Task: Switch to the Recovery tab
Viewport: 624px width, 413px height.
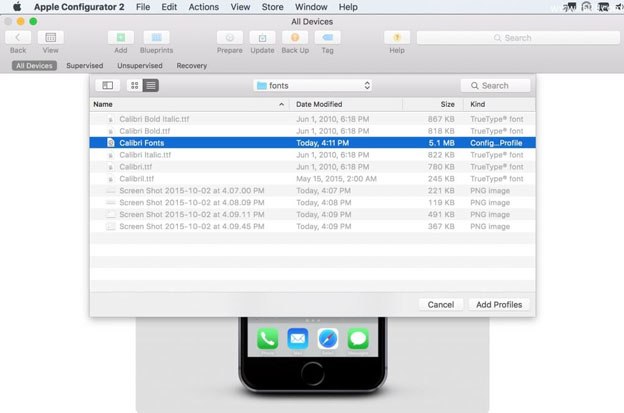Action: (x=192, y=66)
